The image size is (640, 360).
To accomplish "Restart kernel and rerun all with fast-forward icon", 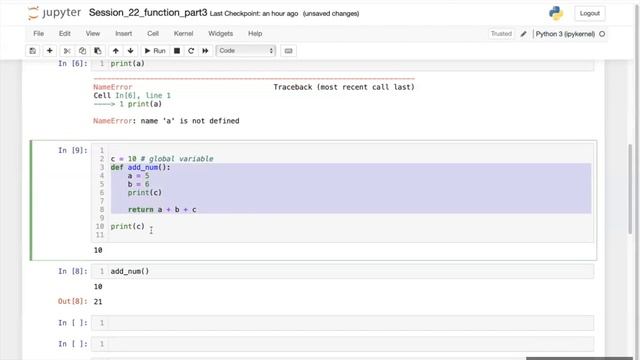I will point(205,51).
